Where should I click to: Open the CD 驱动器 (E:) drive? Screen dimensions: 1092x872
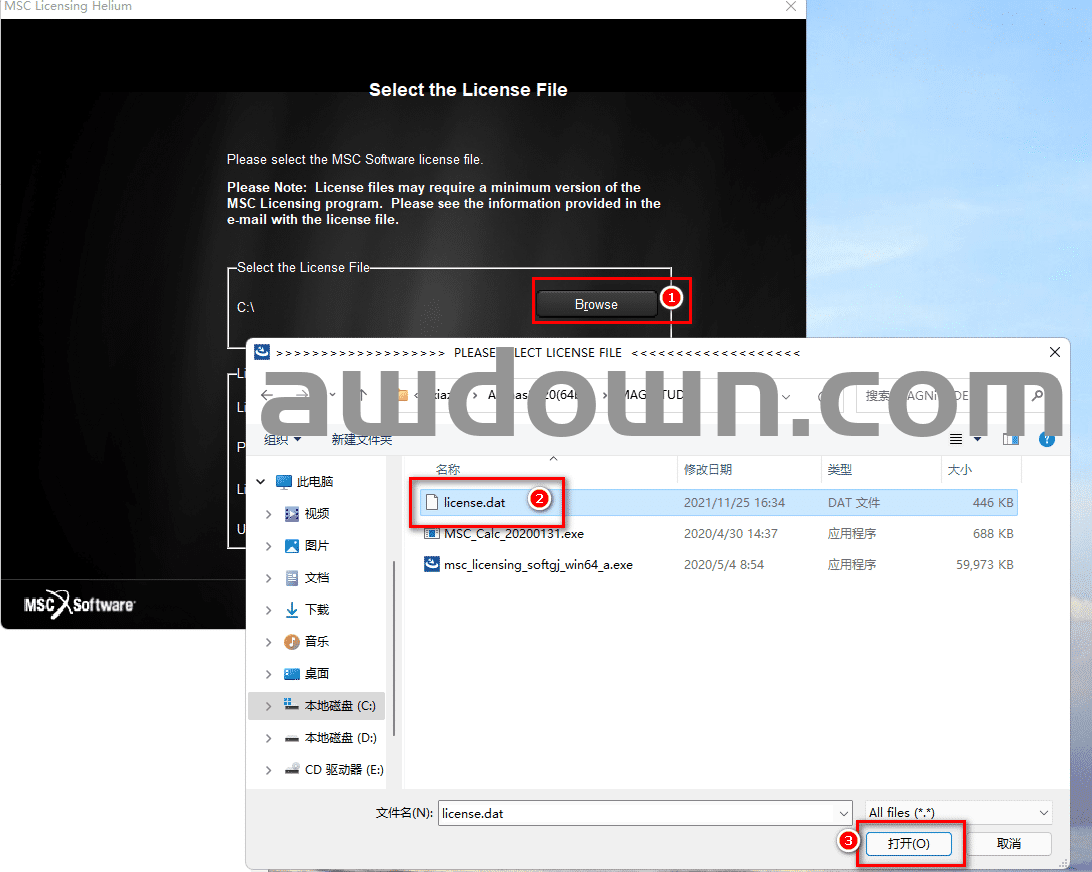(x=343, y=770)
